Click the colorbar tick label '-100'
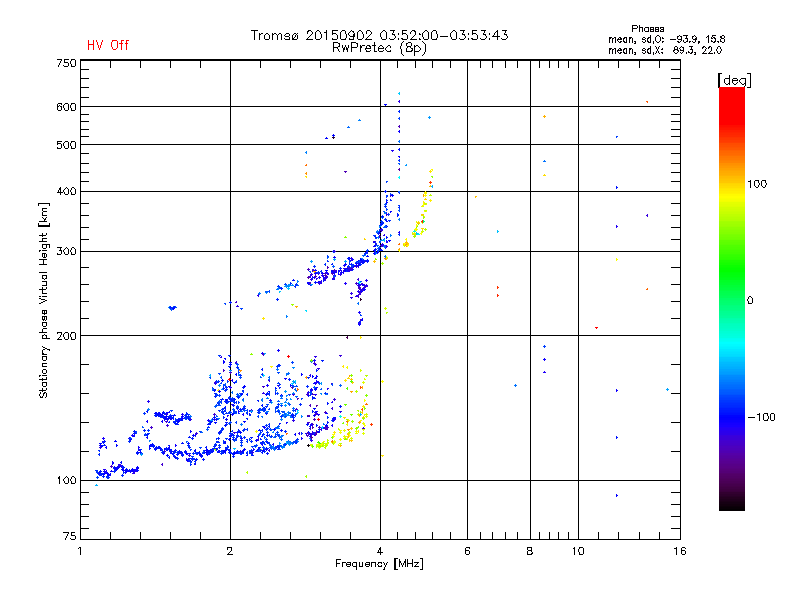The width and height of the screenshot is (800, 600). [761, 417]
